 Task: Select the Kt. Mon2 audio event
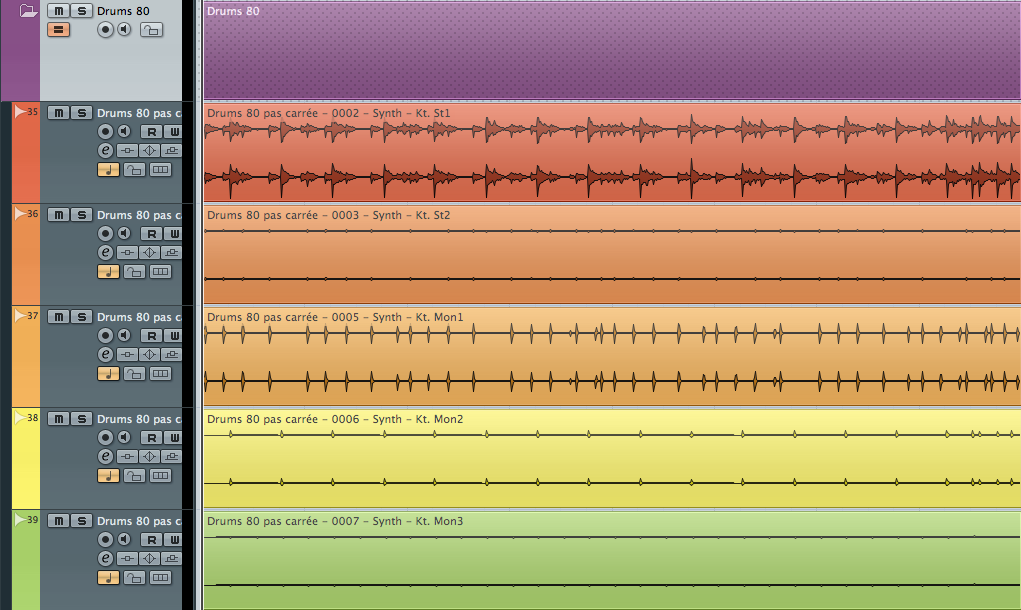coord(612,459)
